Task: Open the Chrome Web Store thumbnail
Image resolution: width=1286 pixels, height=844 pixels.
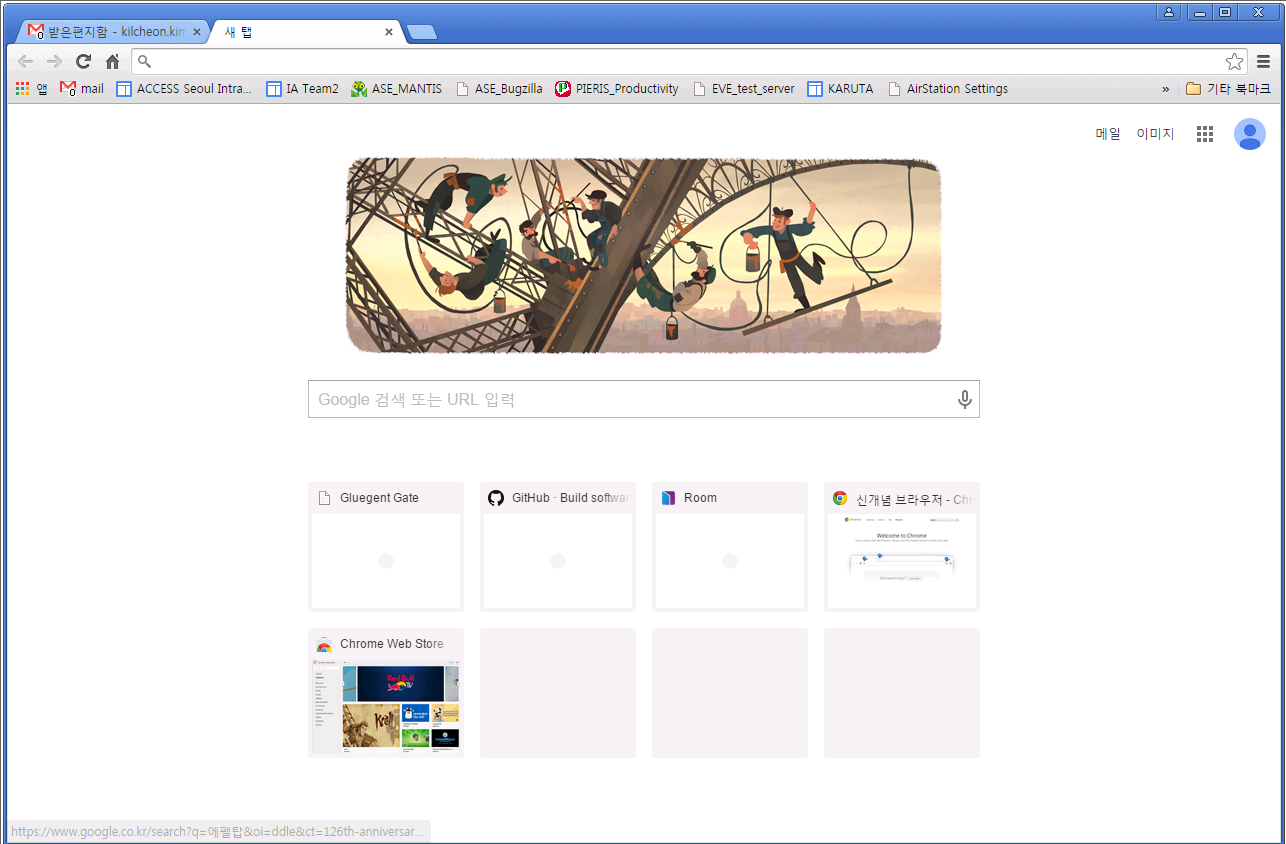Action: (x=385, y=692)
